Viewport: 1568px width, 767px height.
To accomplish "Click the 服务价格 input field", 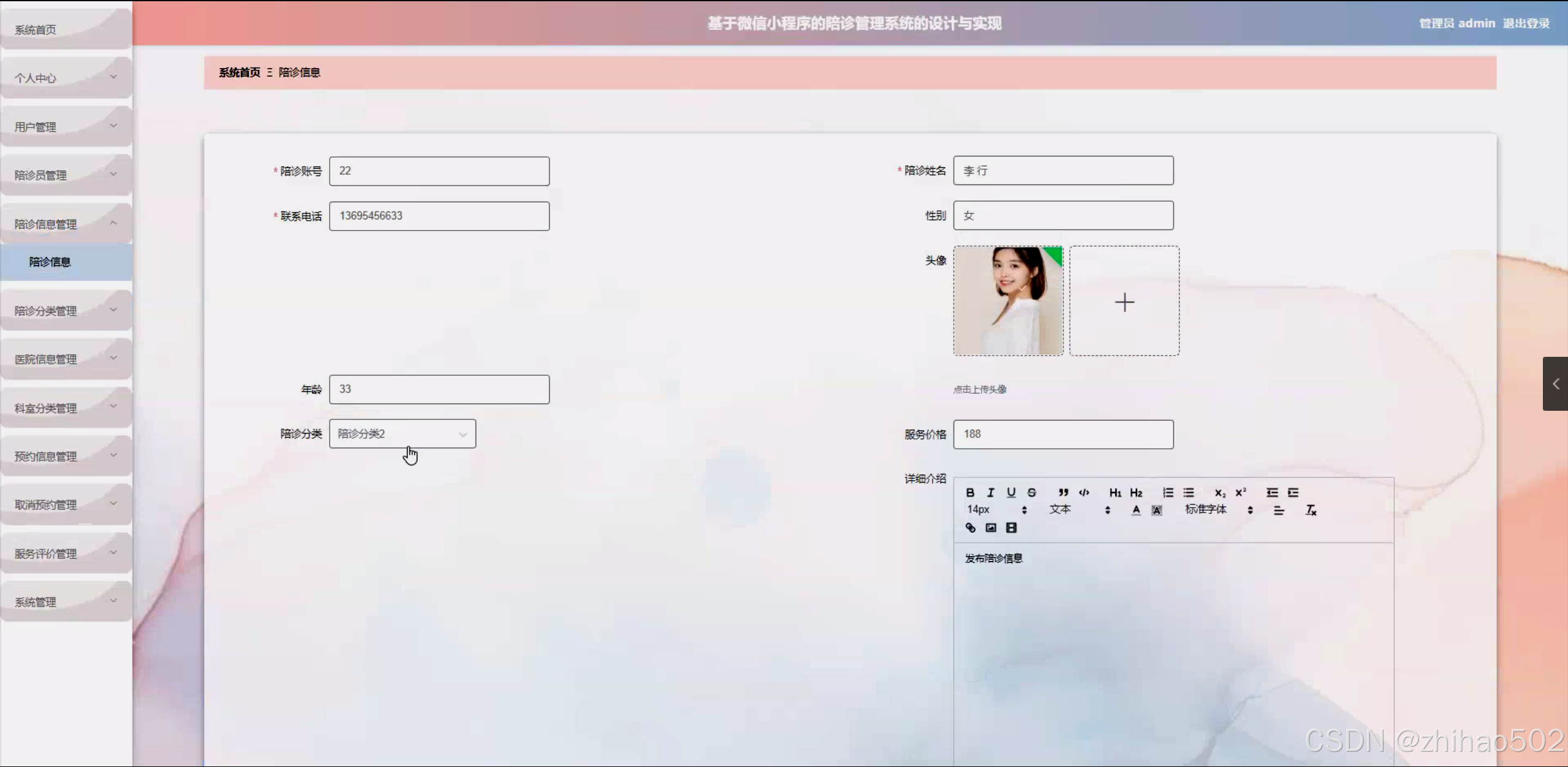I will (x=1063, y=433).
